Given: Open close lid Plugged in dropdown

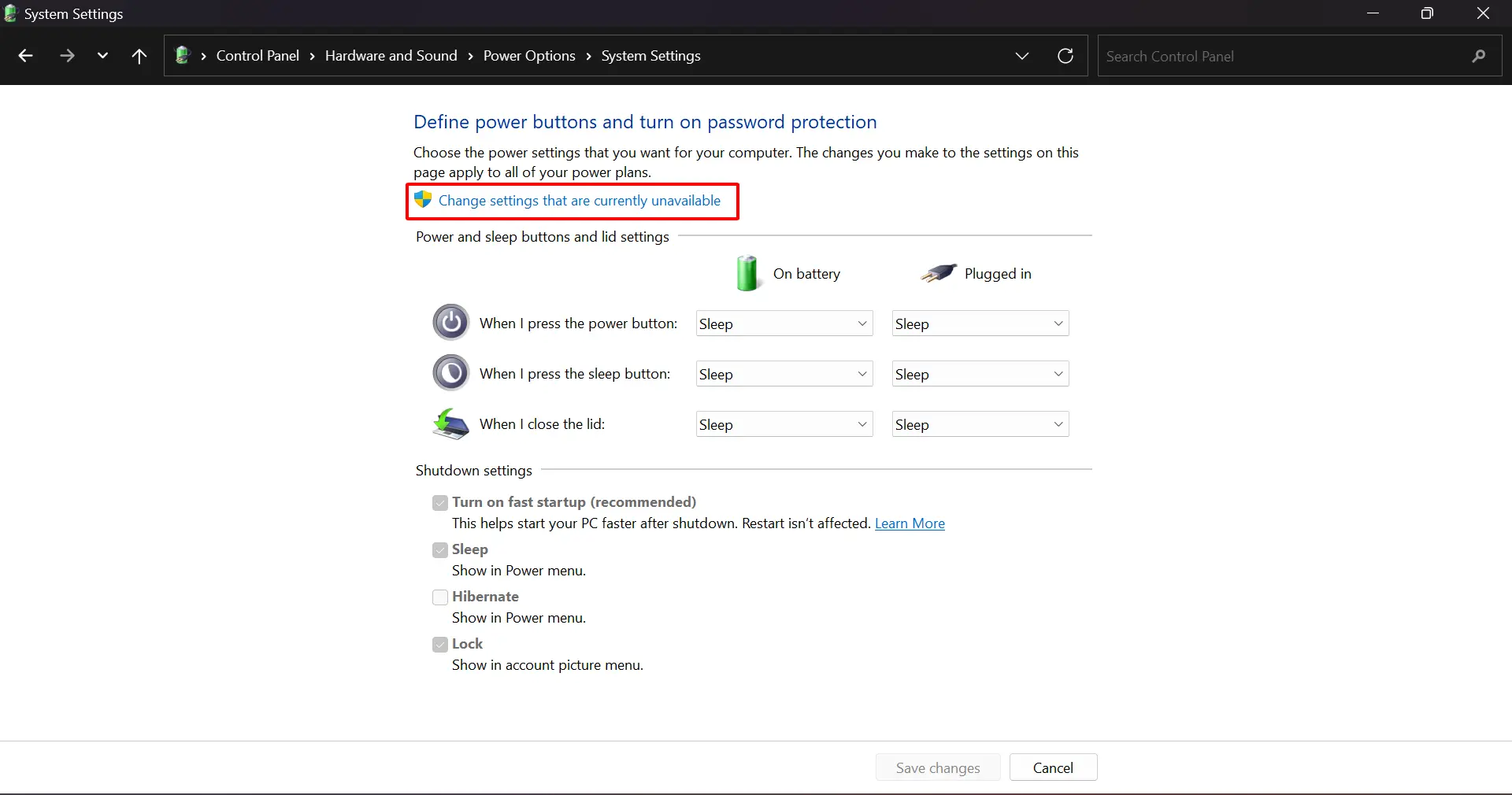Looking at the screenshot, I should pyautogui.click(x=980, y=424).
